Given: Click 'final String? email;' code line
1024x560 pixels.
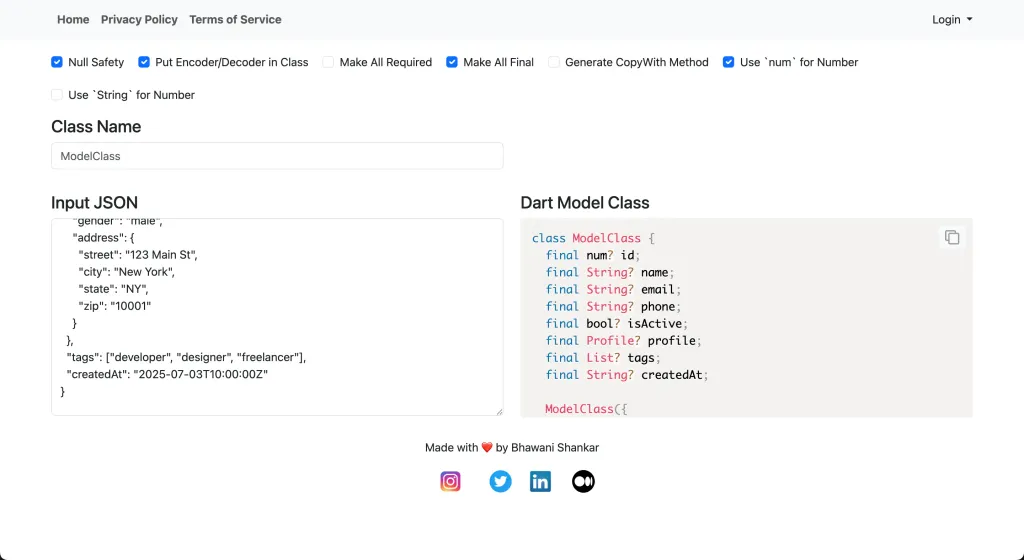Looking at the screenshot, I should click(613, 289).
